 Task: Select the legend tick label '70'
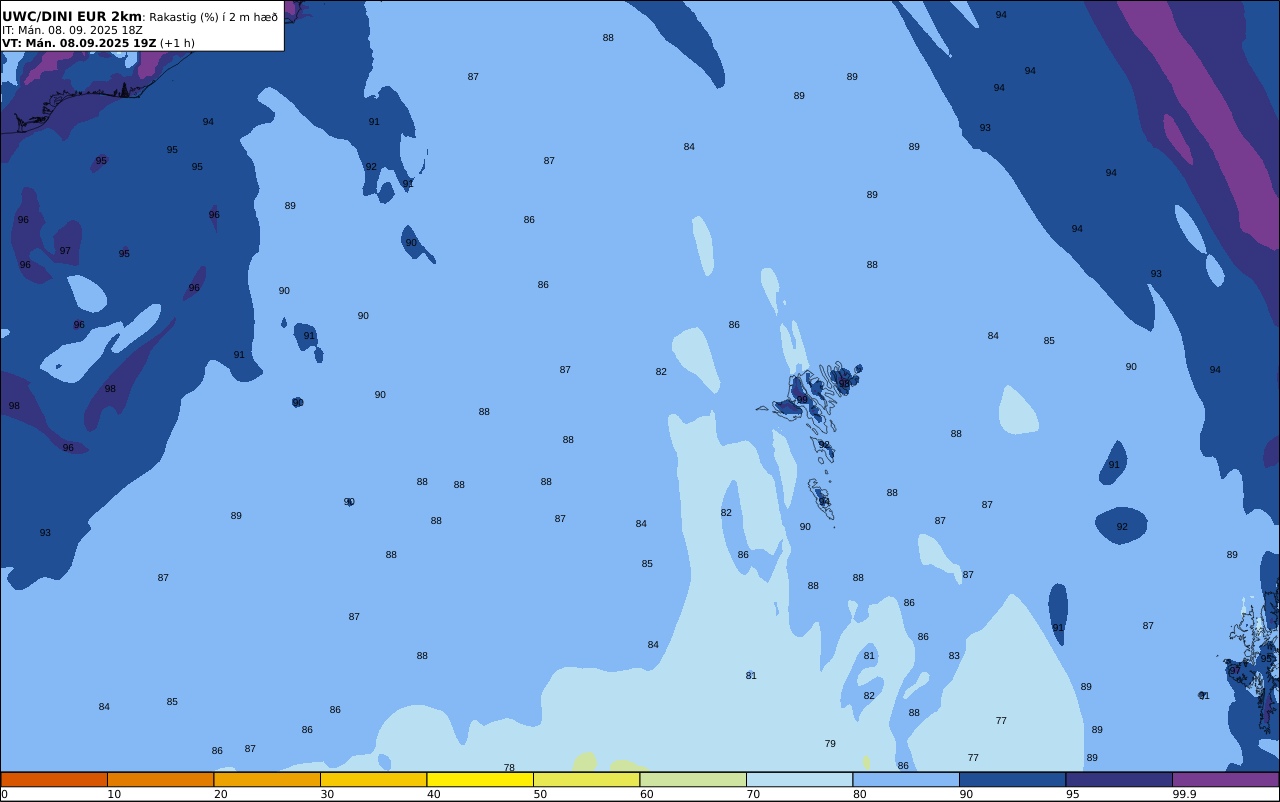click(x=753, y=795)
